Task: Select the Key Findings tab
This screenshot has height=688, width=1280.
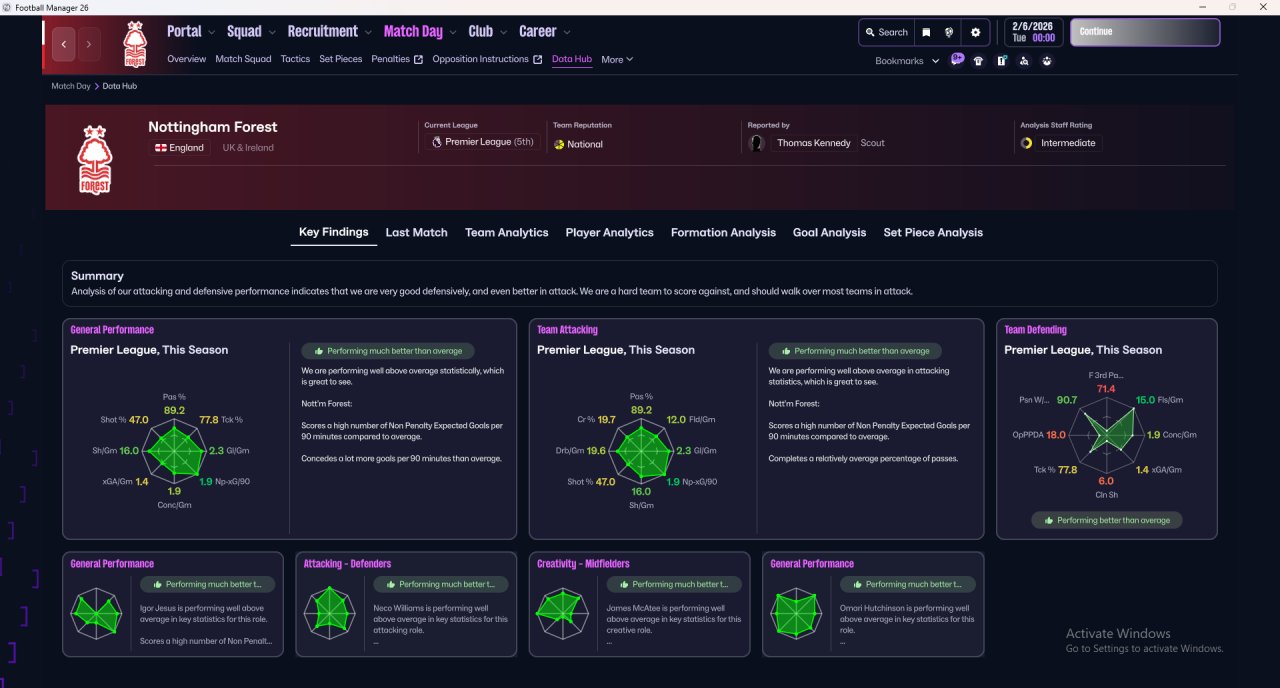Action: click(x=334, y=232)
